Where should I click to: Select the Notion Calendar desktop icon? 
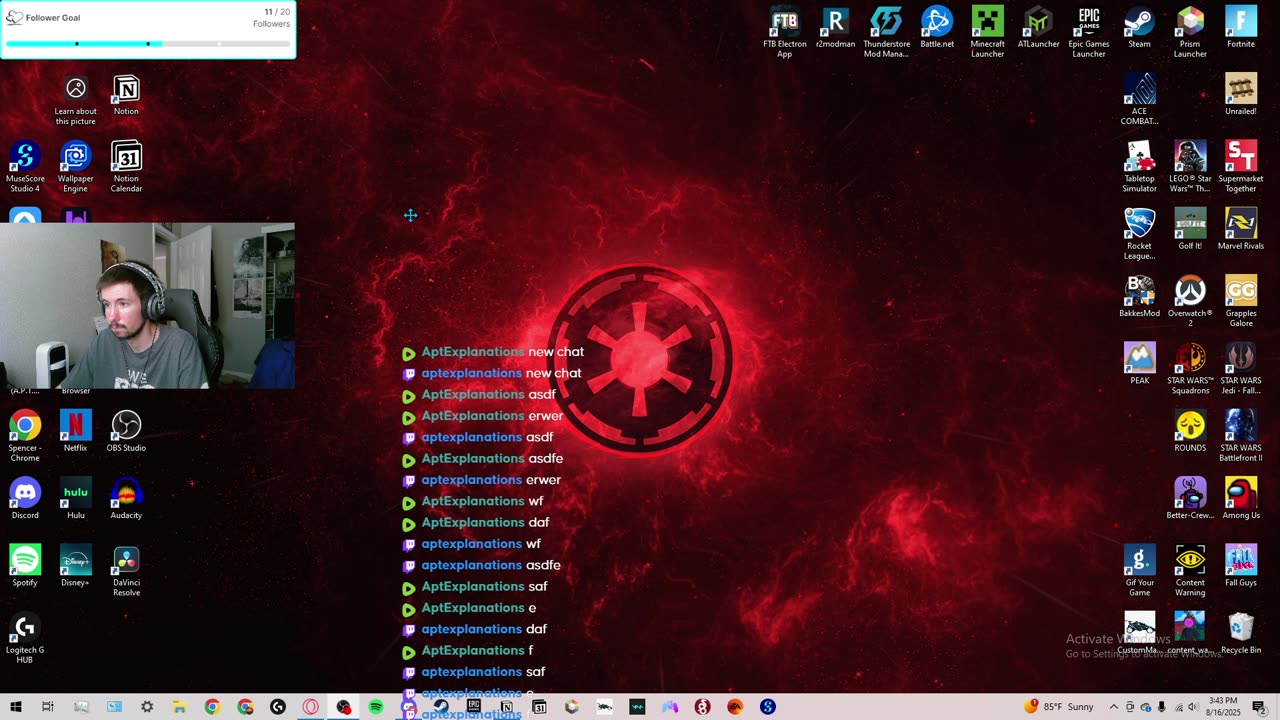point(126,167)
